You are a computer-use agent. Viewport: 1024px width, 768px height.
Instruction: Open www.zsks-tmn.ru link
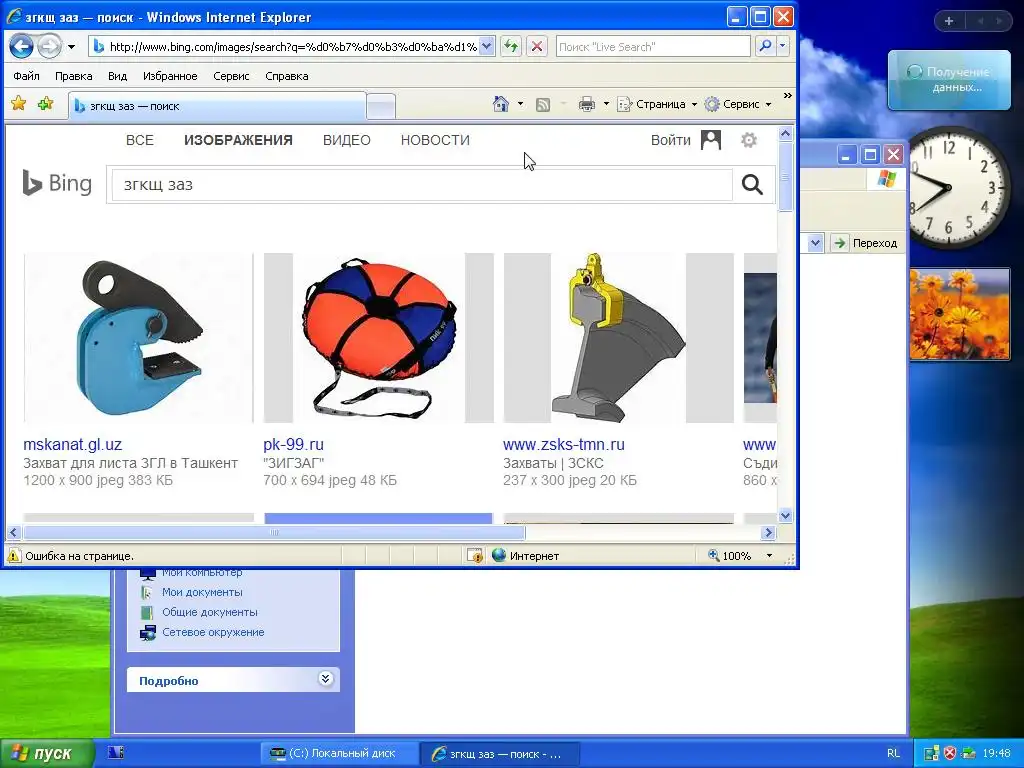click(x=564, y=445)
